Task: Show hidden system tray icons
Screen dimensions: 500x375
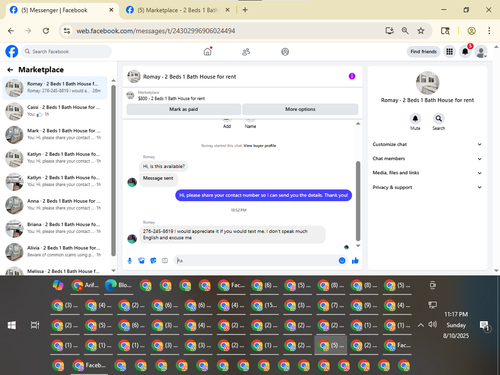Action: pos(421,325)
